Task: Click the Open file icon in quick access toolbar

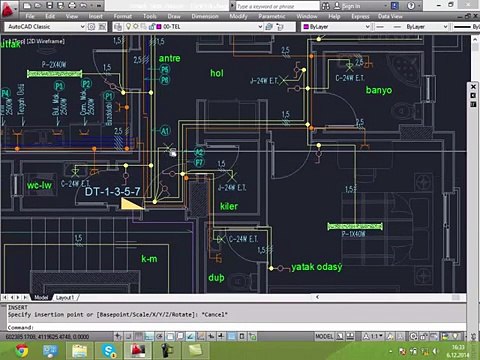Action: [38, 6]
